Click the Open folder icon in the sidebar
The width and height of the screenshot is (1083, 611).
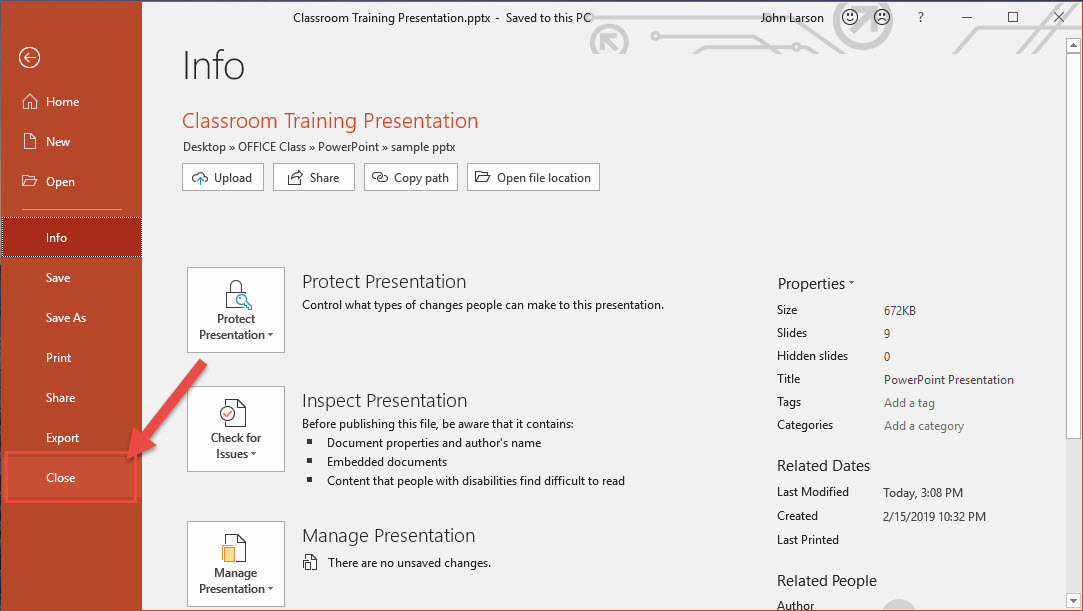[x=29, y=182]
